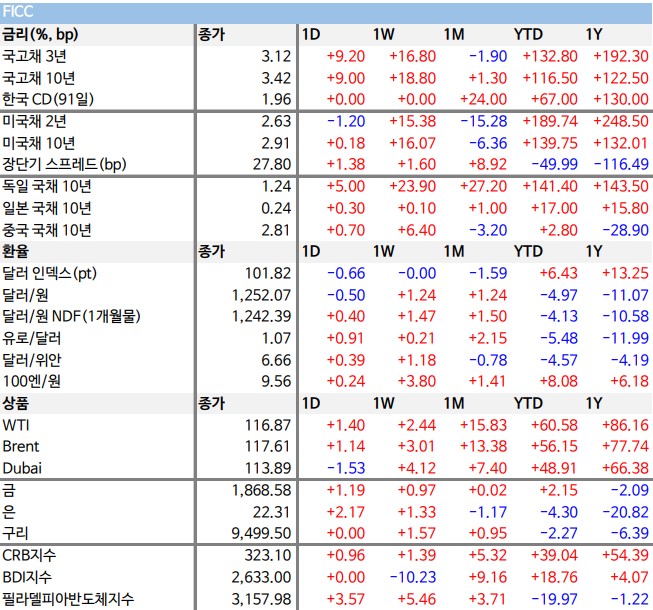653x610 pixels.
Task: Select -28.90 in 중국 국채 10년 row
Action: click(626, 230)
